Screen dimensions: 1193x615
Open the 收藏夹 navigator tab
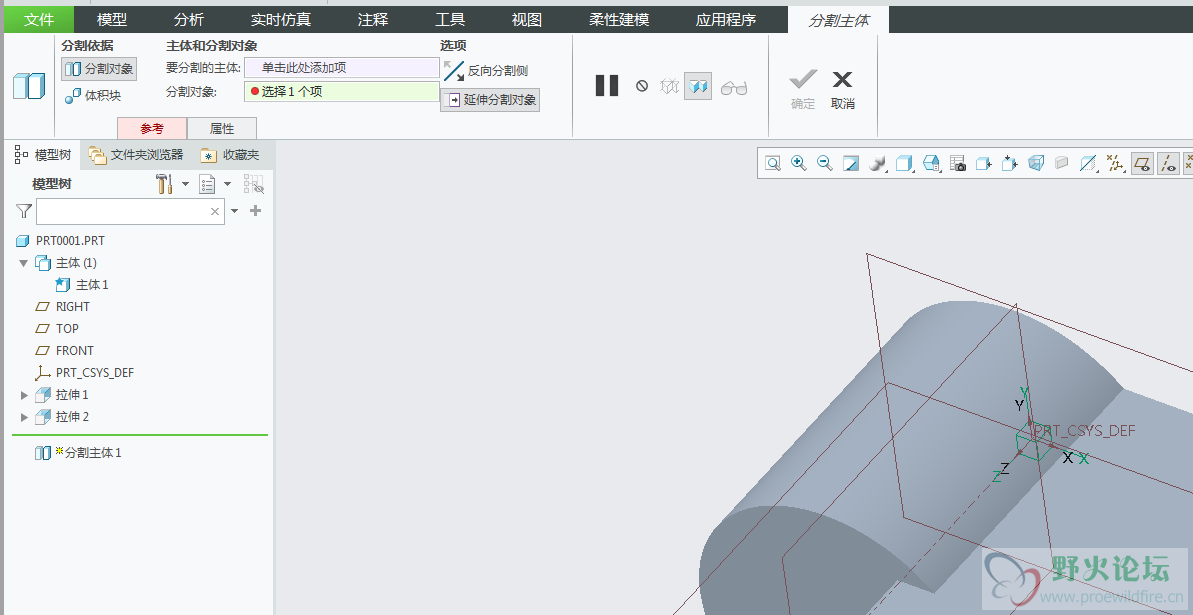click(x=230, y=155)
